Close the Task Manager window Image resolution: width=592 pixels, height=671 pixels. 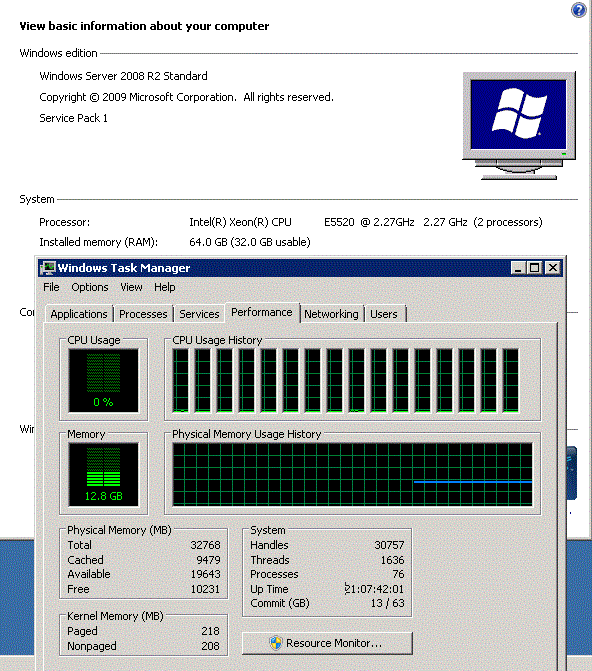(x=553, y=268)
